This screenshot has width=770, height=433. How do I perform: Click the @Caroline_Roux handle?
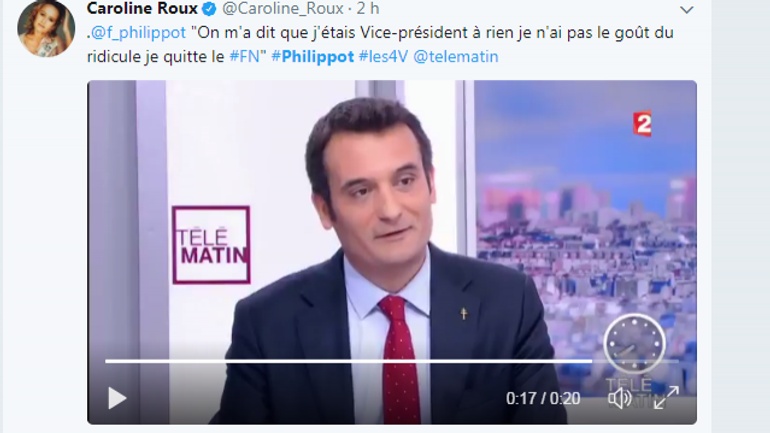pos(283,8)
